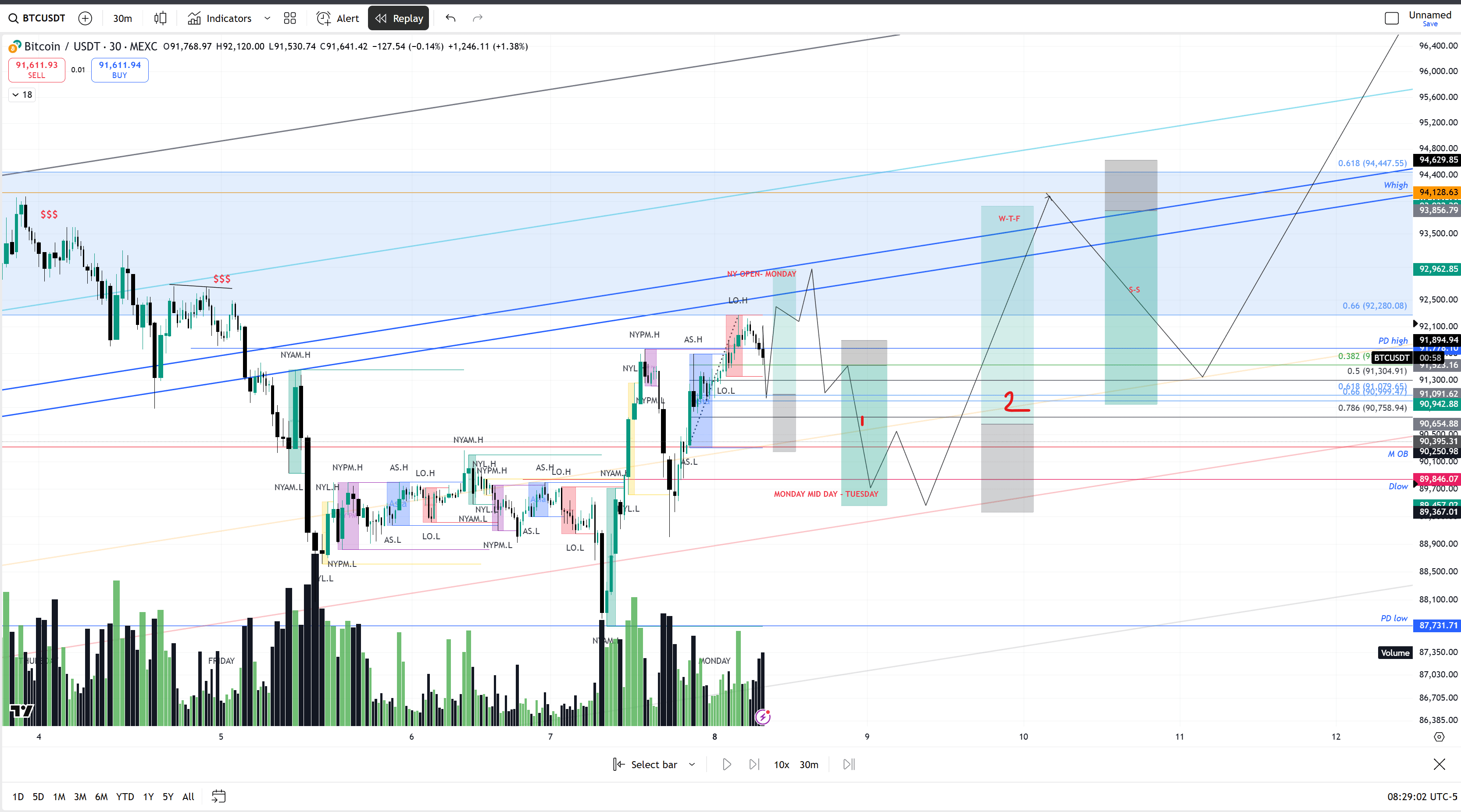1461x812 pixels.
Task: Click the symbol search magnifier icon
Action: (13, 18)
